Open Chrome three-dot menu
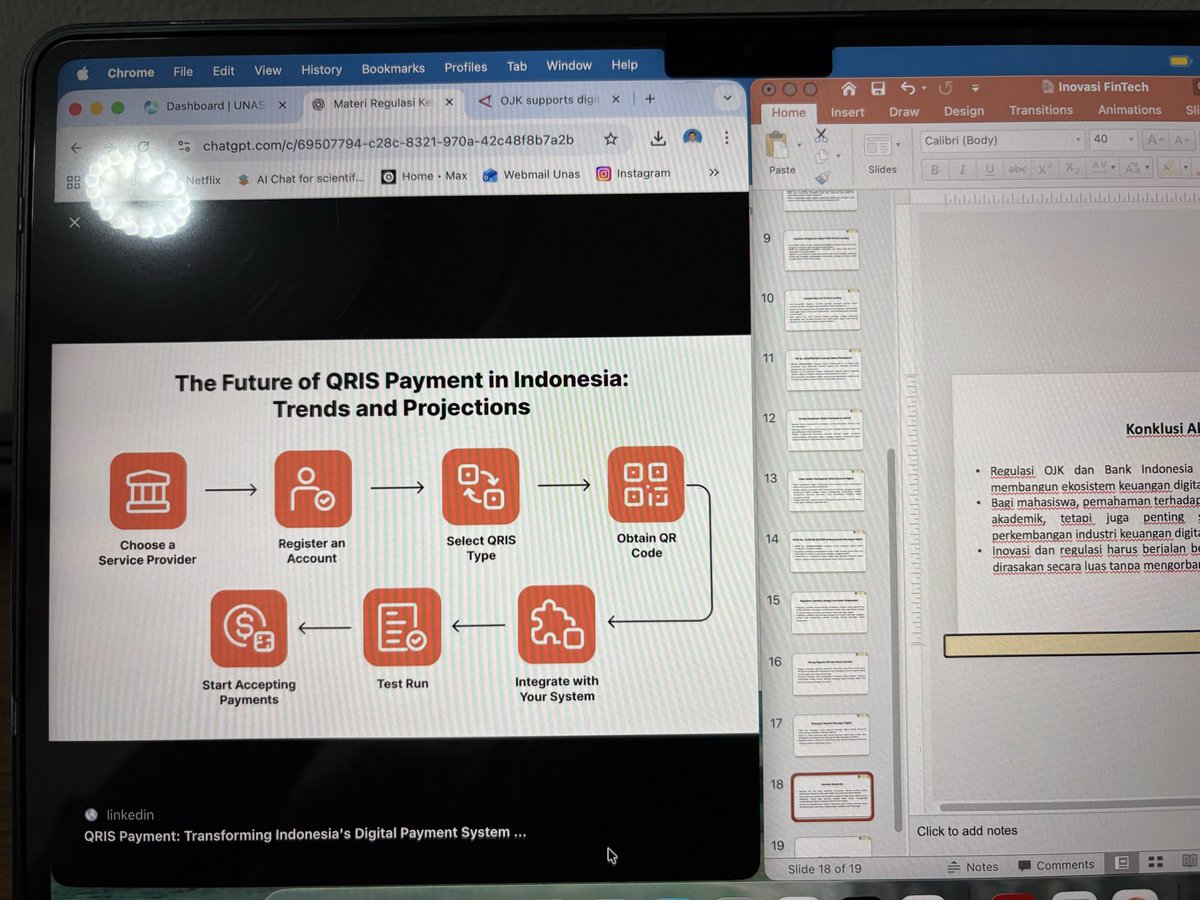This screenshot has width=1200, height=900. (x=727, y=136)
